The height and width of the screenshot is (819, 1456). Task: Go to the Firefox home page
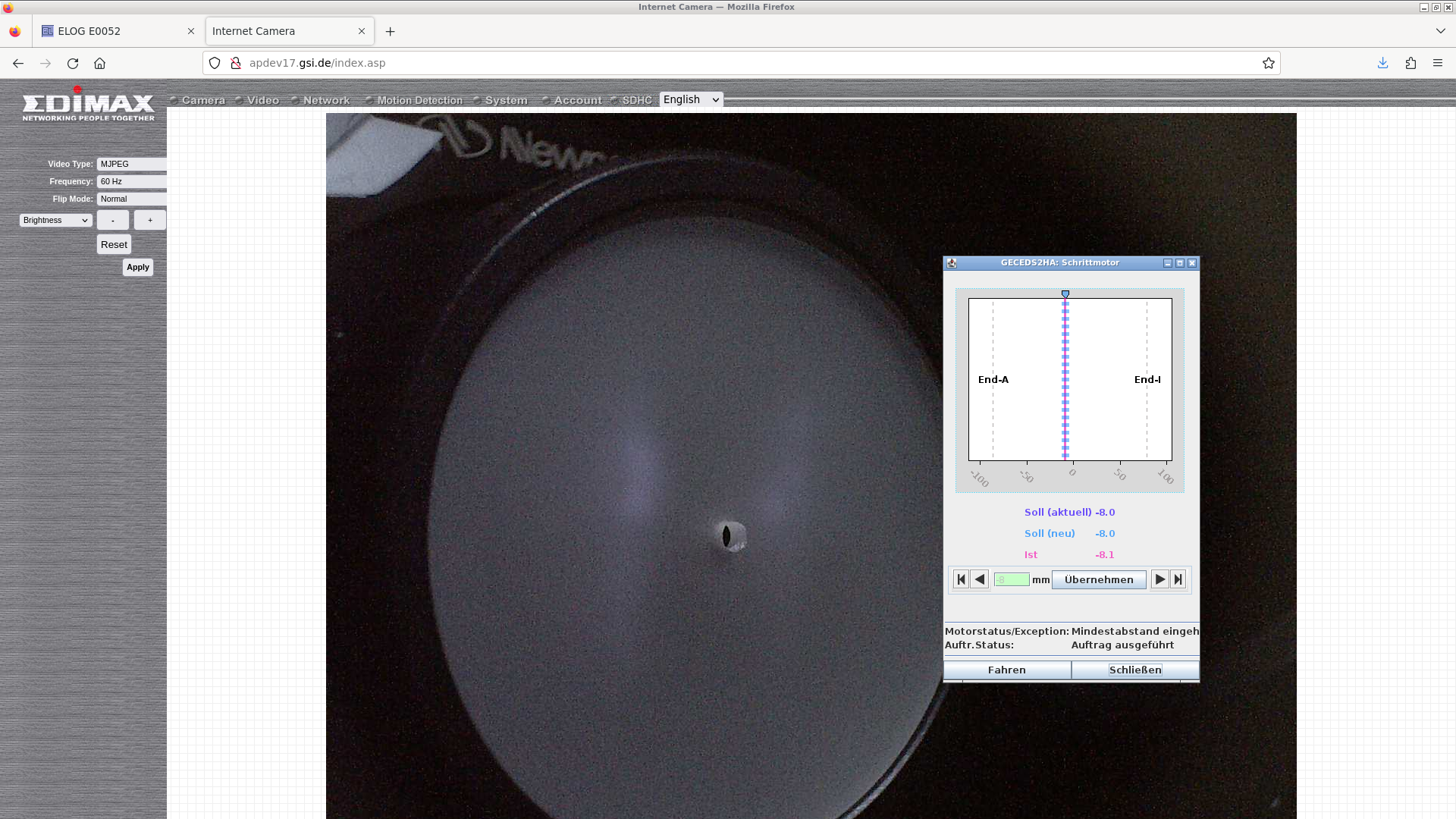(x=99, y=63)
